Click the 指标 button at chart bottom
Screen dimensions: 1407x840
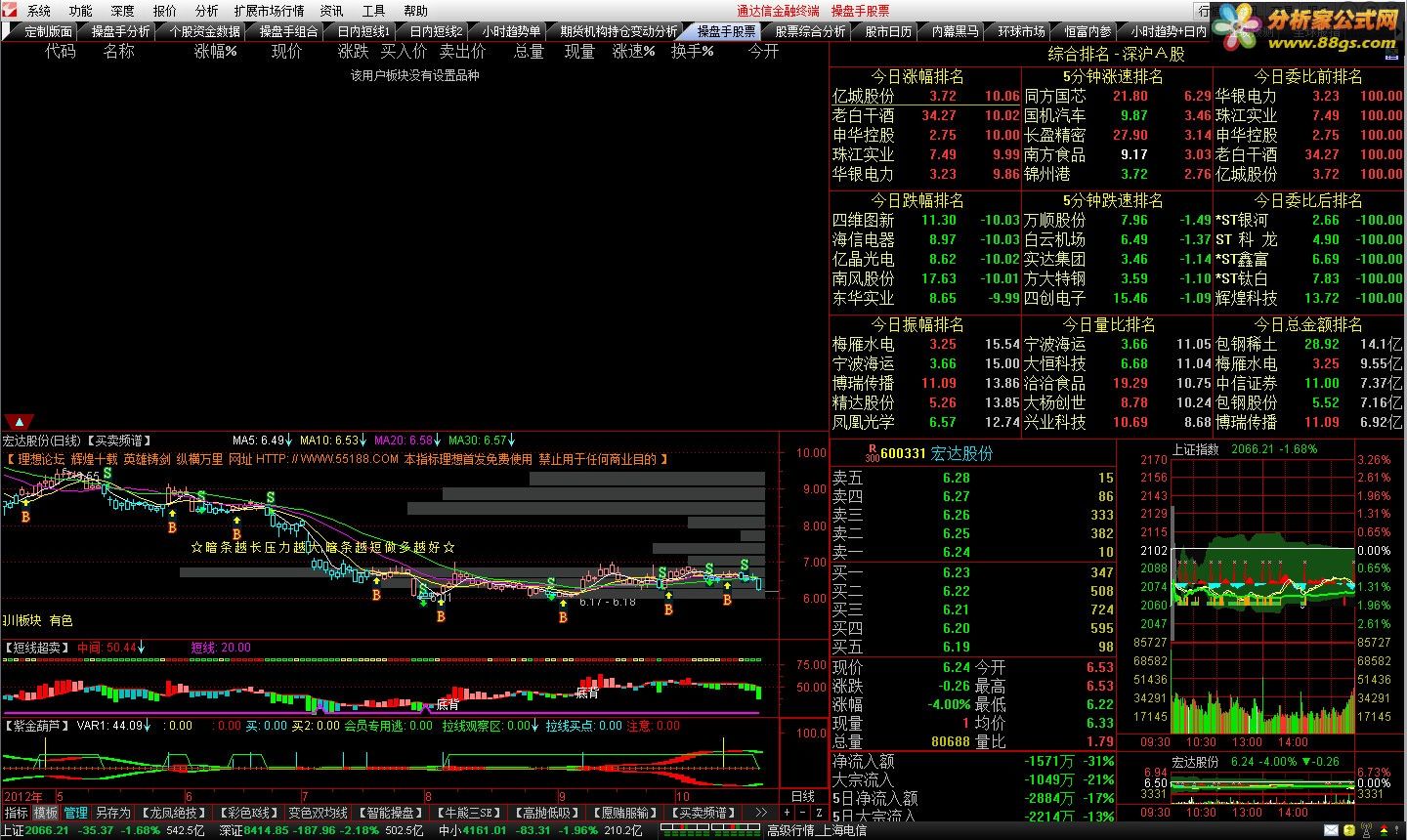pyautogui.click(x=17, y=813)
